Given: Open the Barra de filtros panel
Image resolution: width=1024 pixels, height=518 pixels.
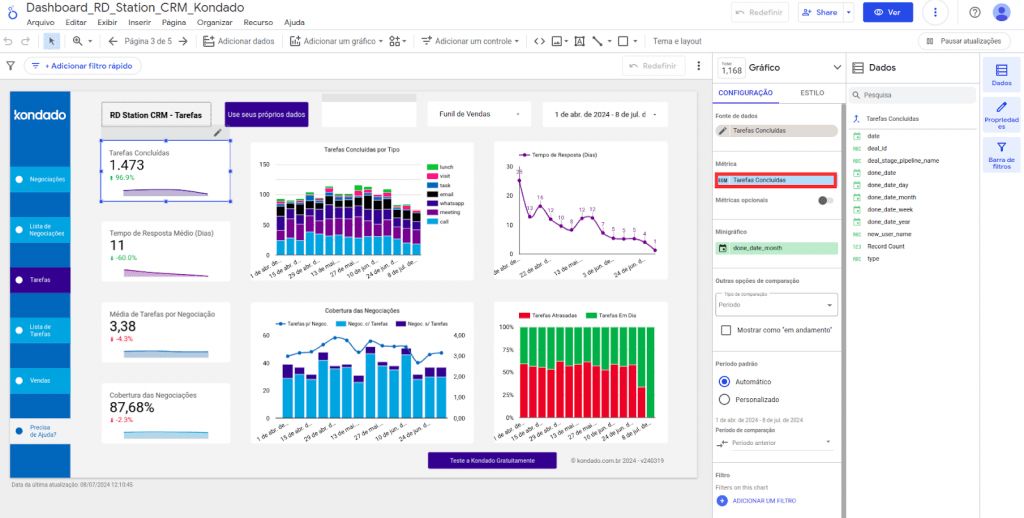Looking at the screenshot, I should click(1001, 157).
